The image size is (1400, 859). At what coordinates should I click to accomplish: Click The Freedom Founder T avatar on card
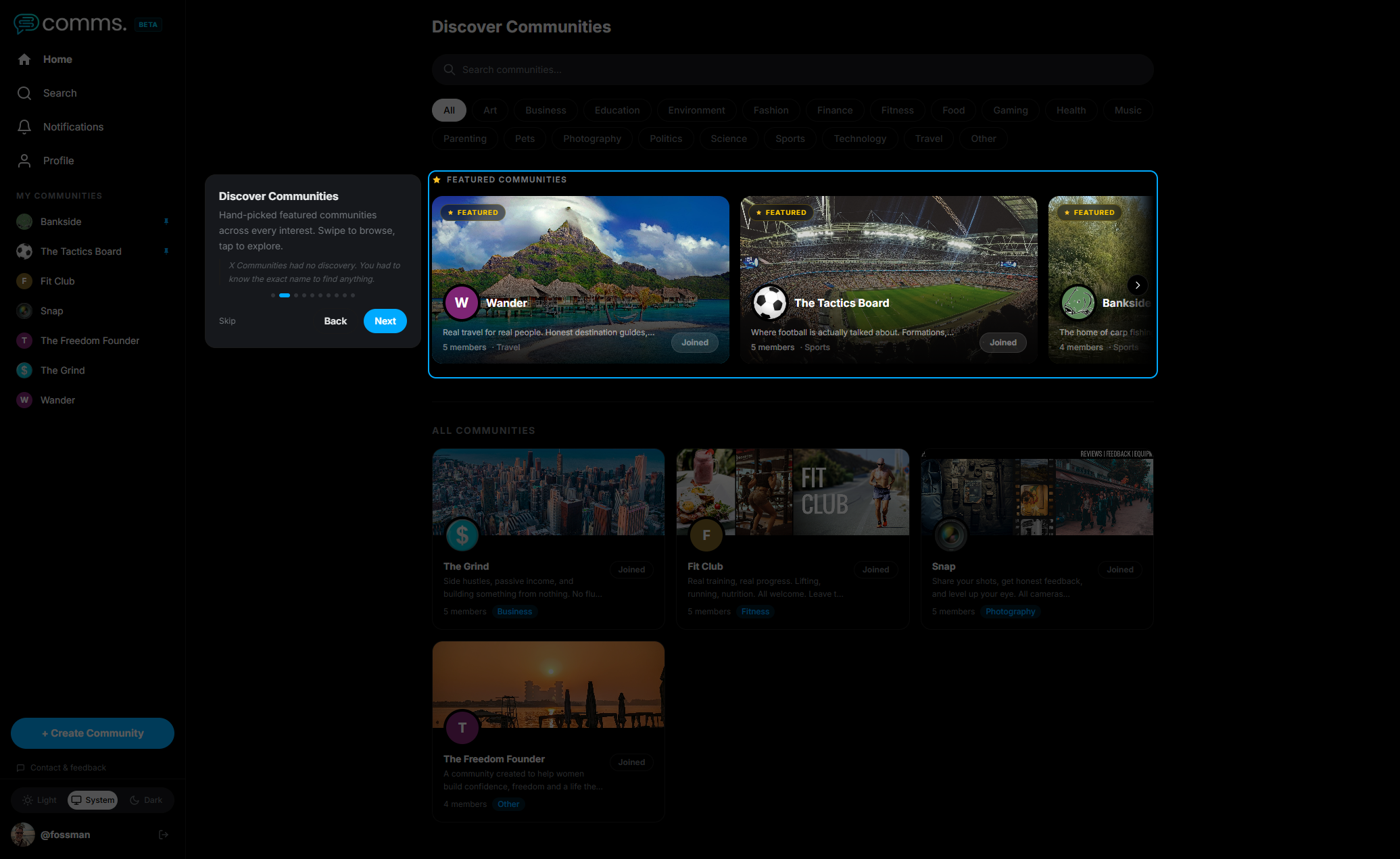tap(462, 728)
